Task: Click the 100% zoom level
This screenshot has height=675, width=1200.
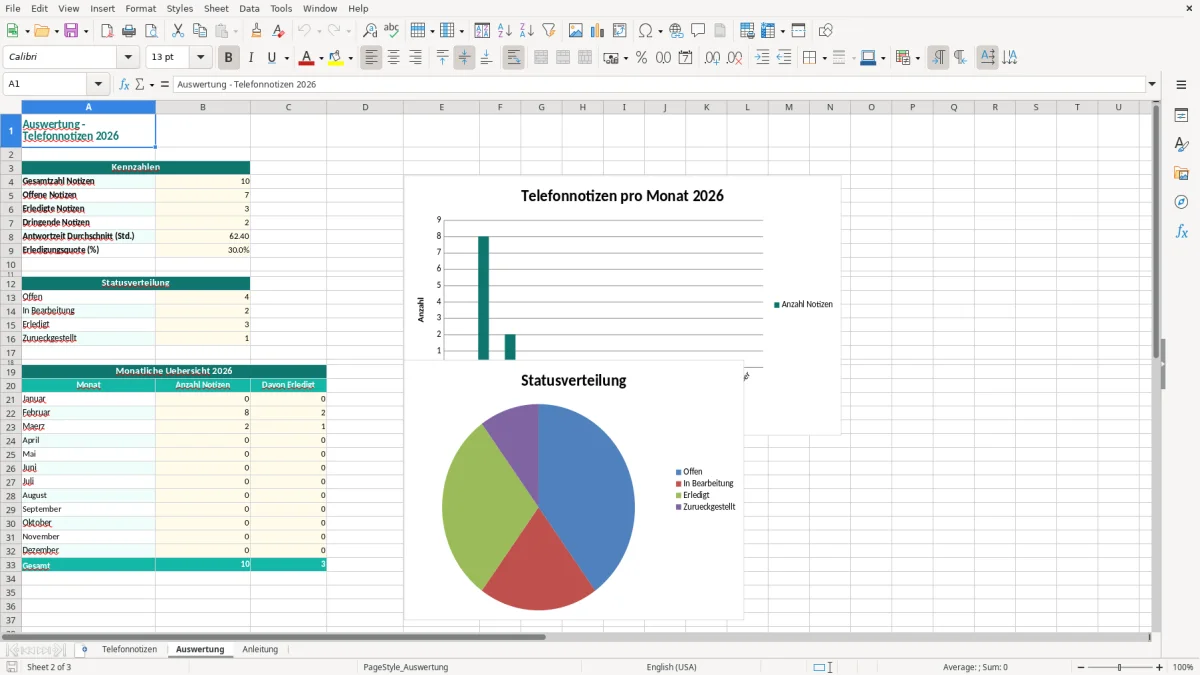Action: pos(1183,667)
